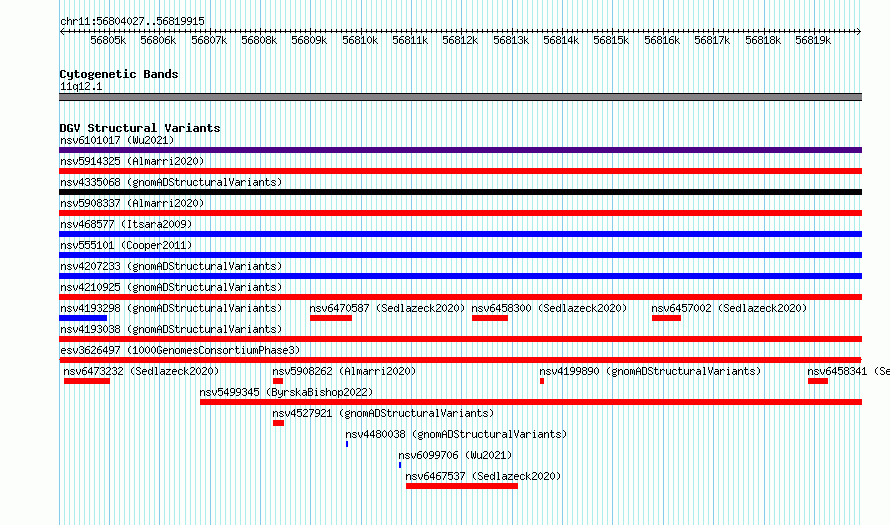Click the 11q12.1 band label
Viewport: 890px width, 525px height.
coord(81,86)
